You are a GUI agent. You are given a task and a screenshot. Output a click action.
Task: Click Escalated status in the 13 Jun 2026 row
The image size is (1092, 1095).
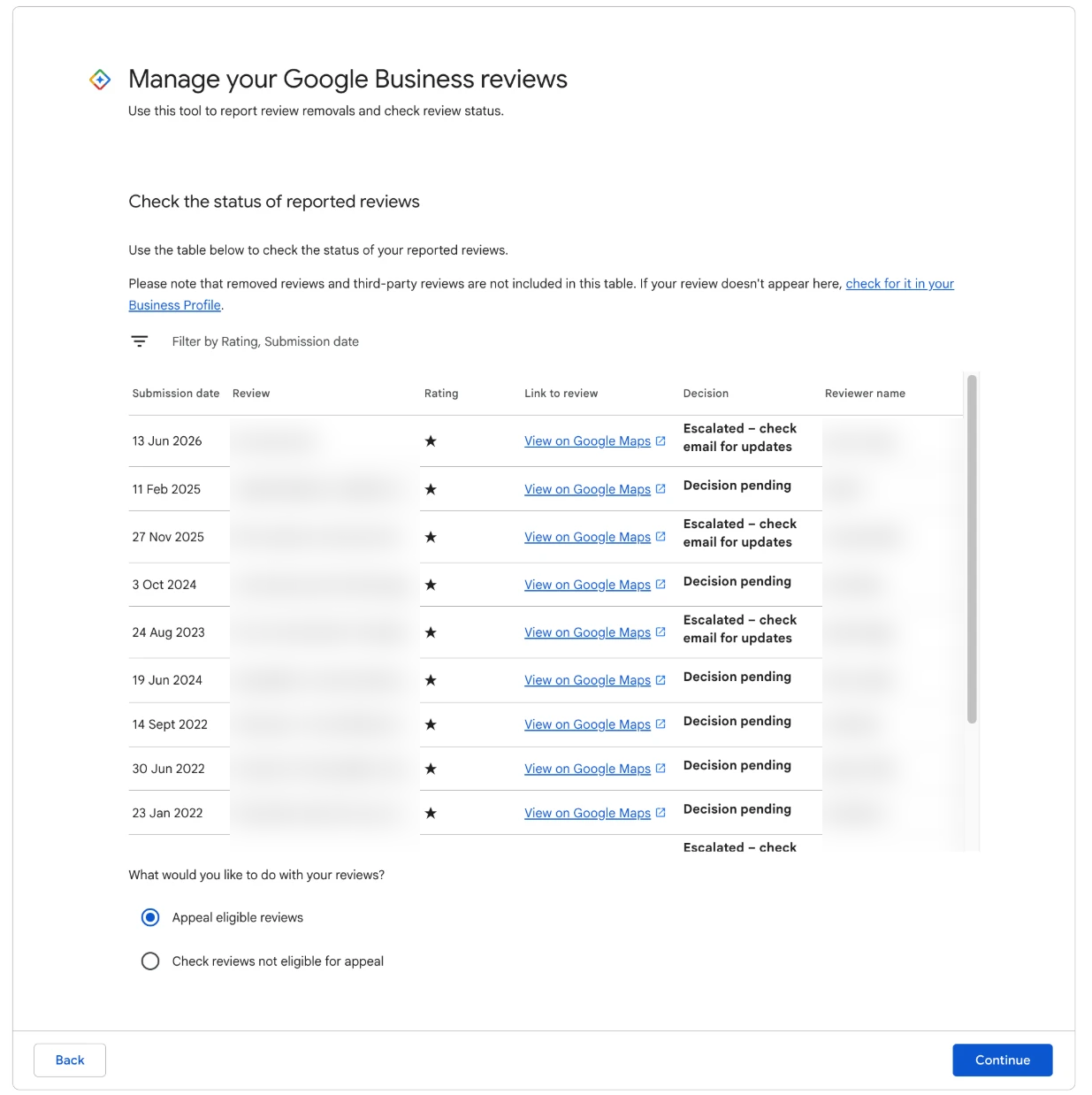click(740, 437)
